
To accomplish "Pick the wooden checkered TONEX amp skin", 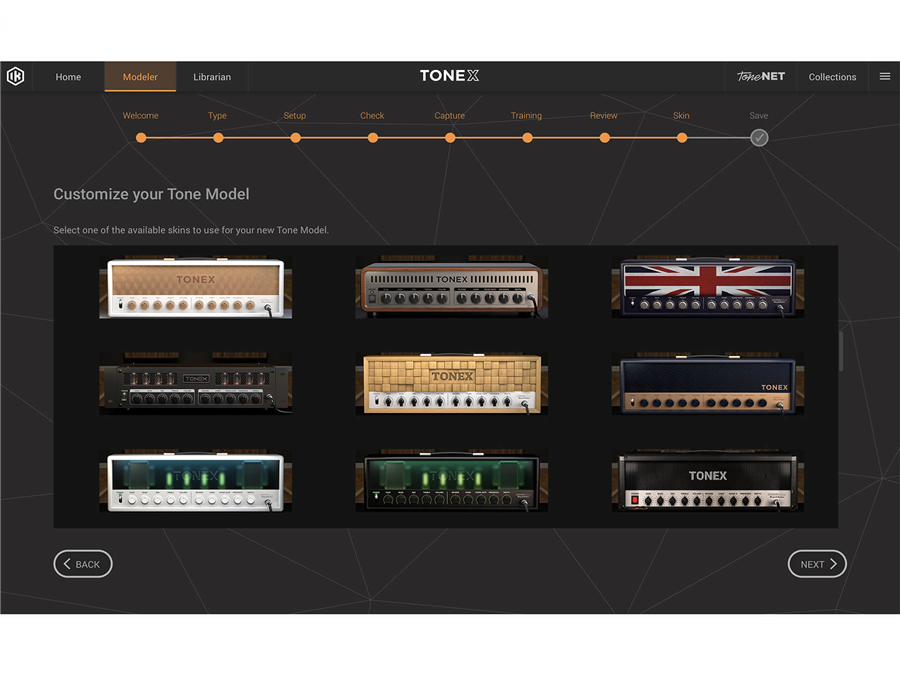I will (452, 382).
